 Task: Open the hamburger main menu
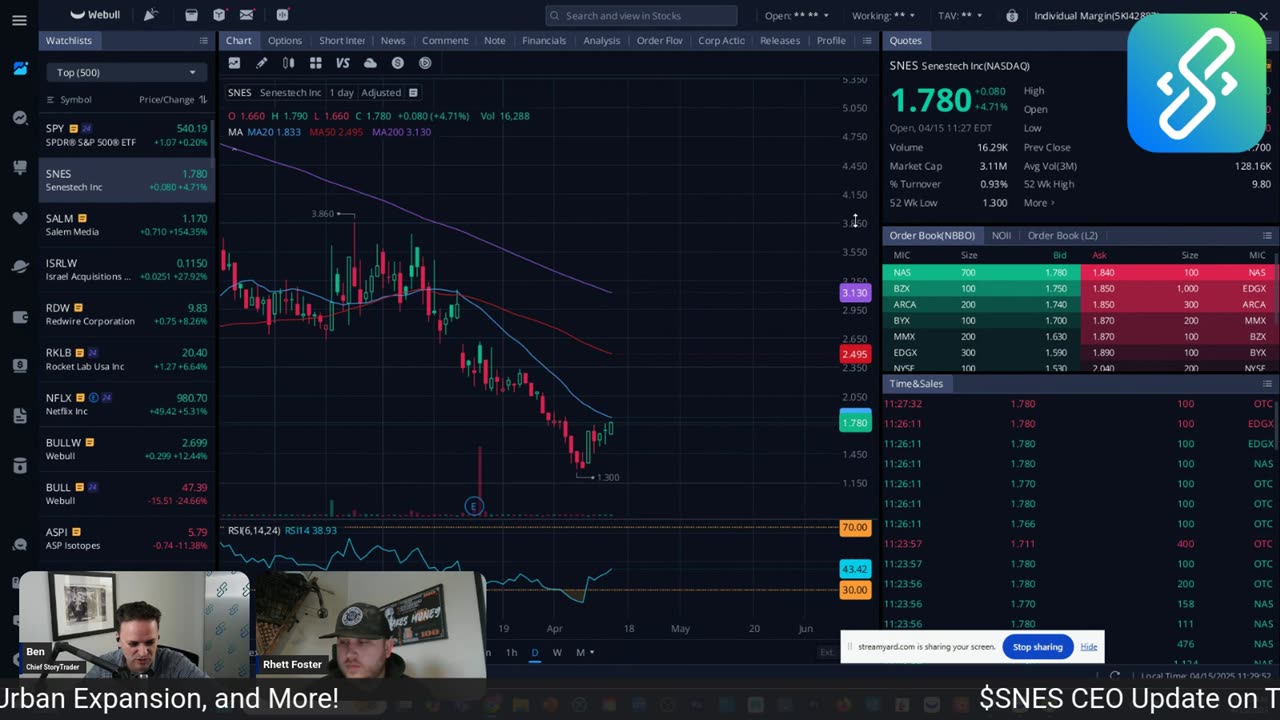point(19,20)
